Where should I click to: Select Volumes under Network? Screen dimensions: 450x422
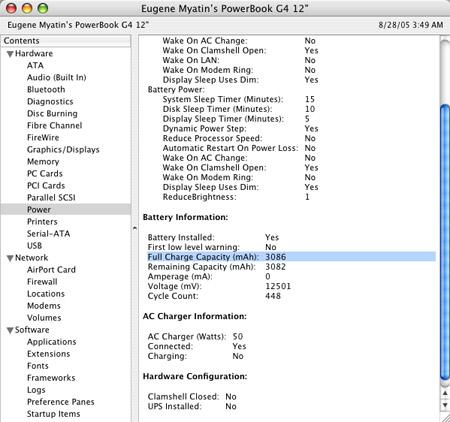(x=44, y=317)
